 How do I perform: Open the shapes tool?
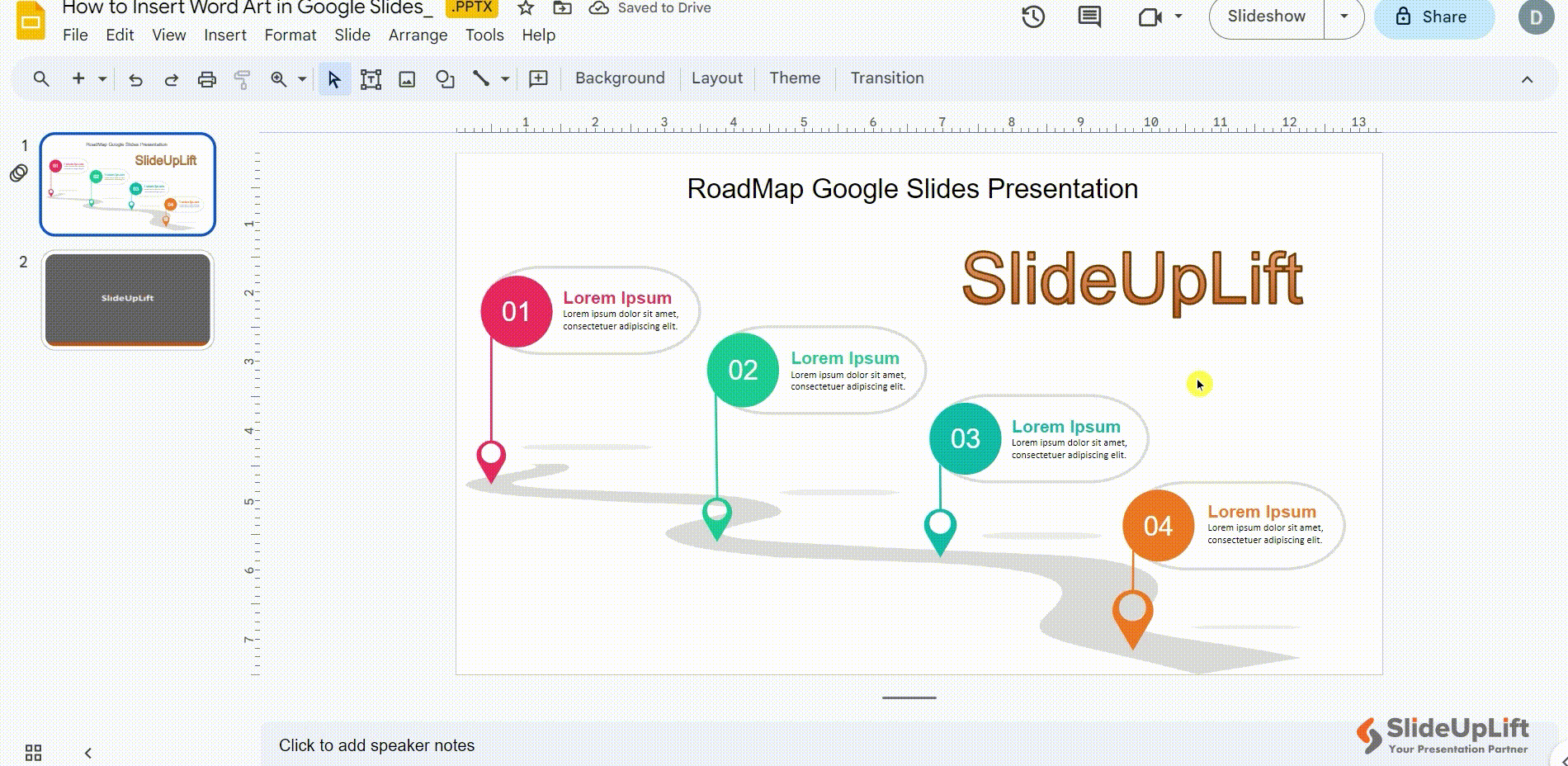[445, 78]
